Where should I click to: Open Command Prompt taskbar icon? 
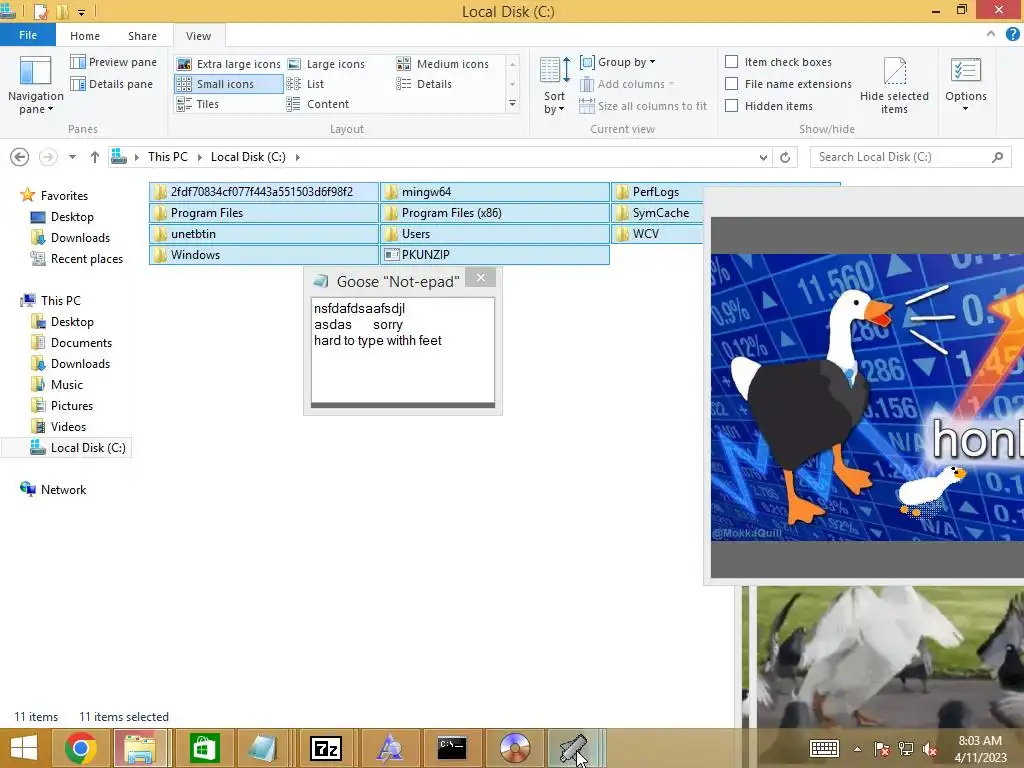pyautogui.click(x=452, y=748)
